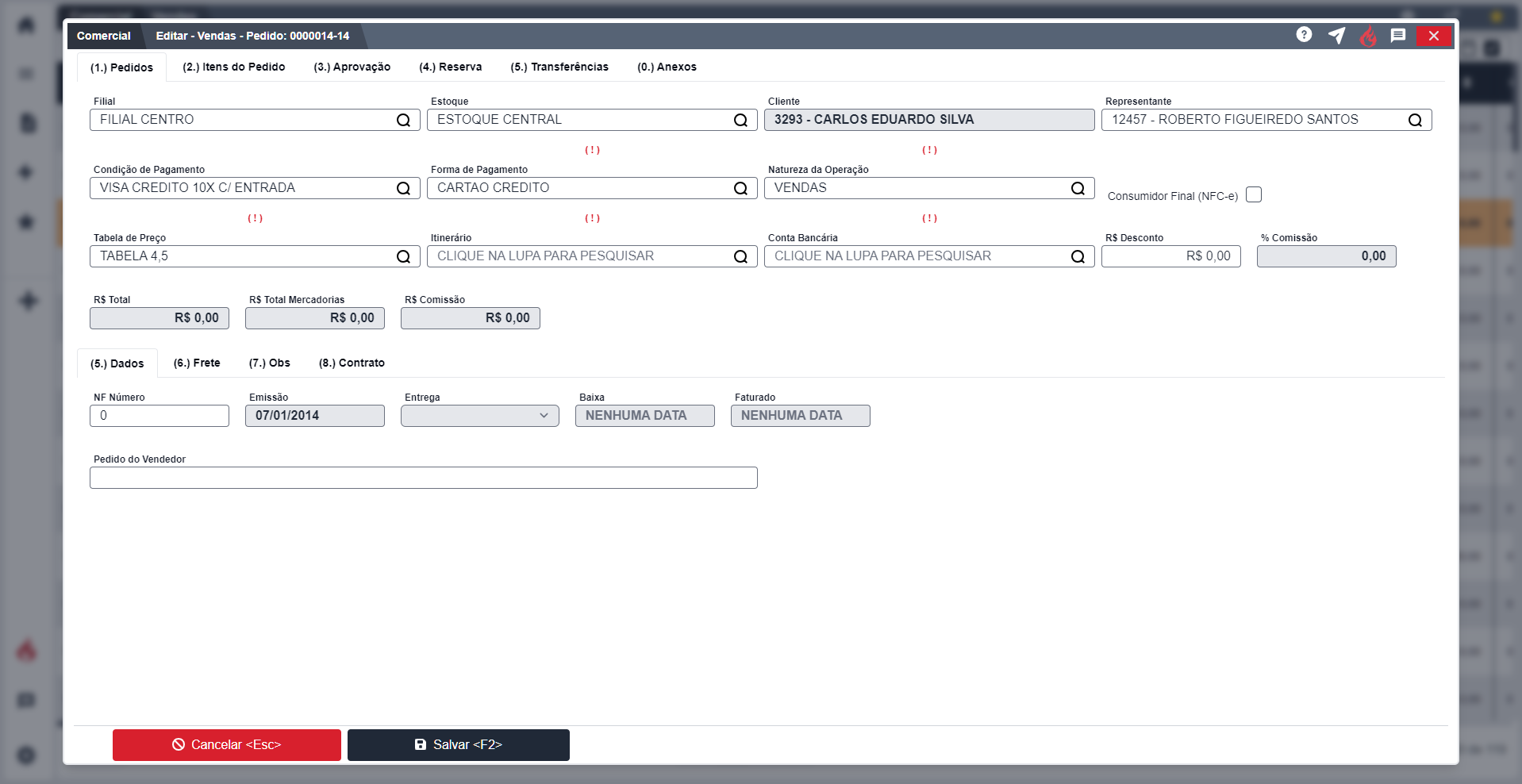Screen dimensions: 1522x784
Task: Click the plus icon in sidebar
Action: [x=29, y=301]
